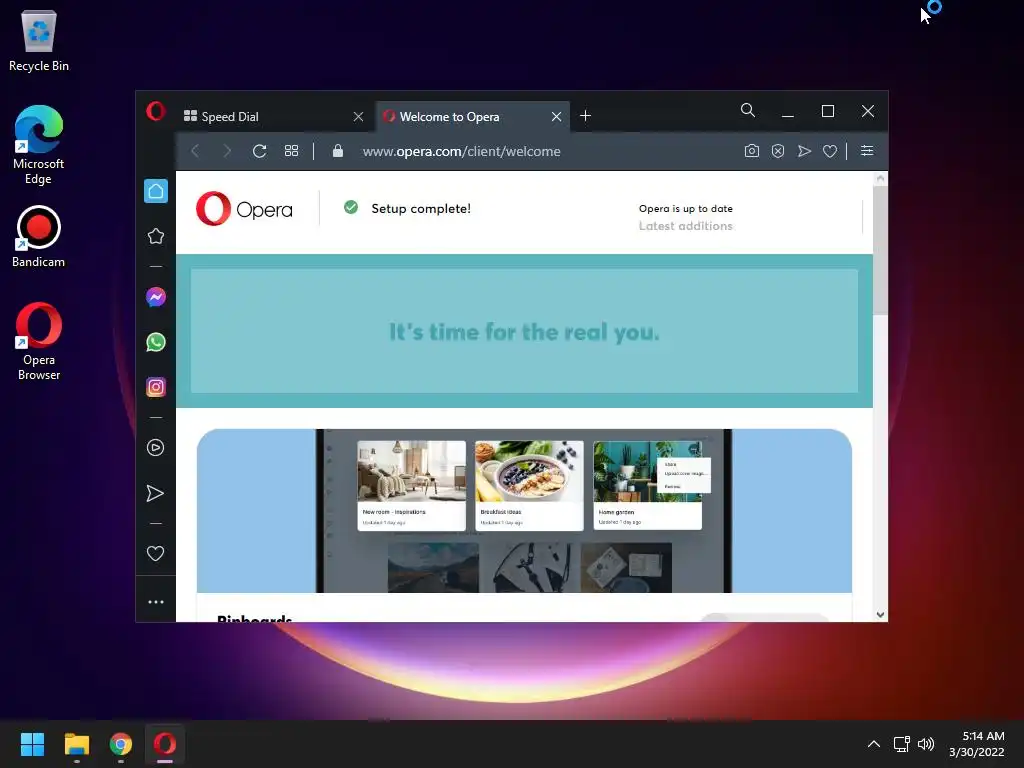Click the Latest additions link
The image size is (1024, 768).
click(x=686, y=226)
